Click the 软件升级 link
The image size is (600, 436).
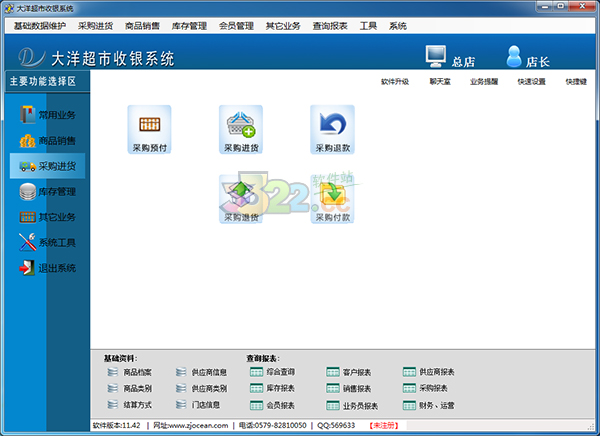pyautogui.click(x=395, y=82)
